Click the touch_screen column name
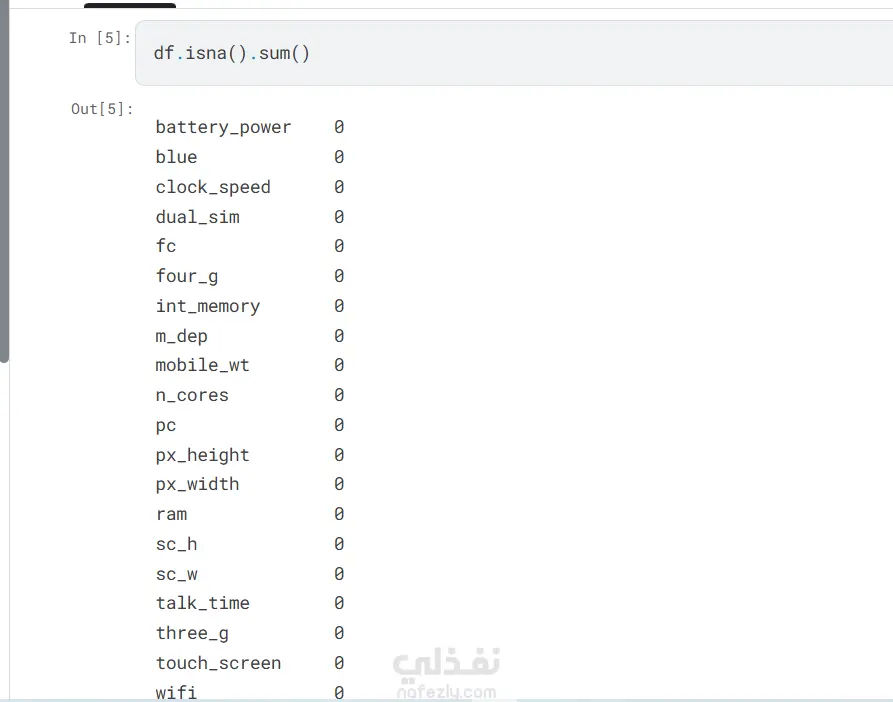 coord(218,663)
